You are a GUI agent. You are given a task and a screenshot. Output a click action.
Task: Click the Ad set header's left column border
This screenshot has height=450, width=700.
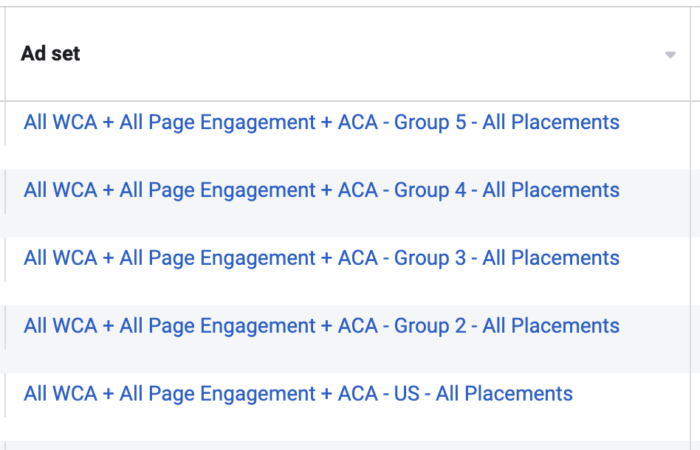5,54
